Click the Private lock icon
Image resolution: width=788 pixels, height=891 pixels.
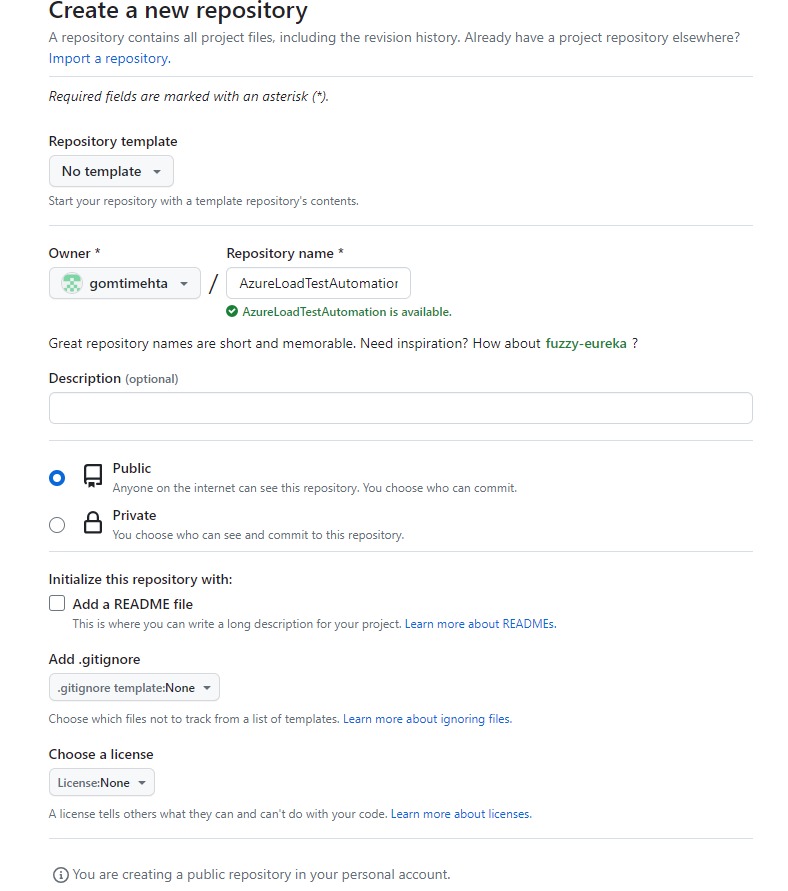[x=93, y=523]
